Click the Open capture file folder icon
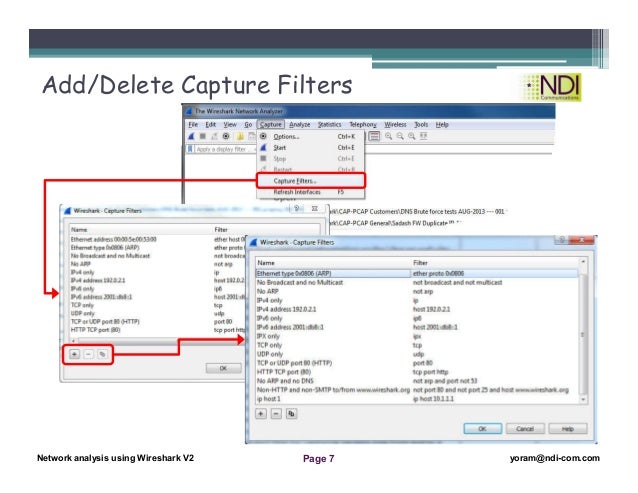The height and width of the screenshot is (493, 638). 240,136
